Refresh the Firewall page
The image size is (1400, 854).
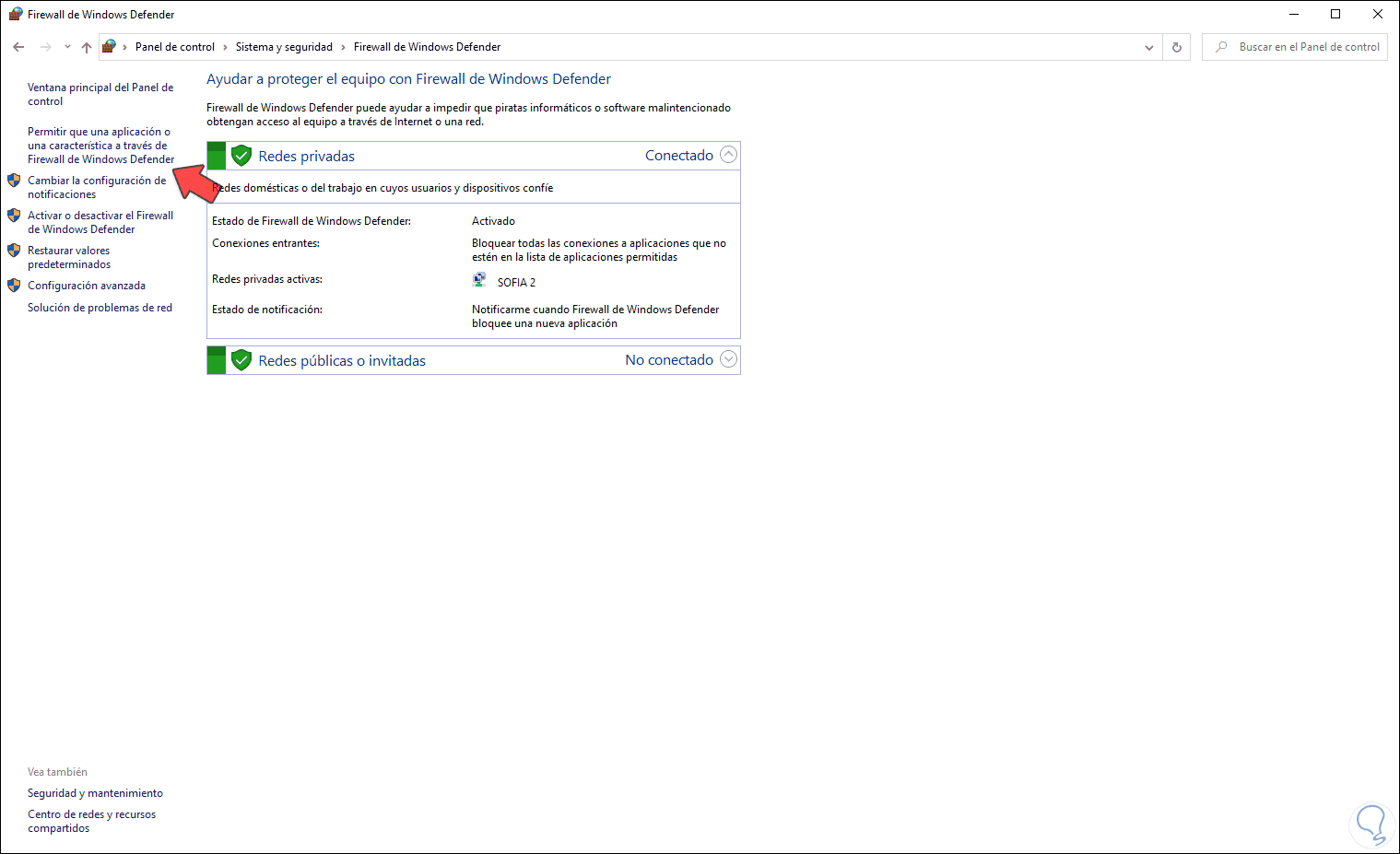coord(1177,47)
